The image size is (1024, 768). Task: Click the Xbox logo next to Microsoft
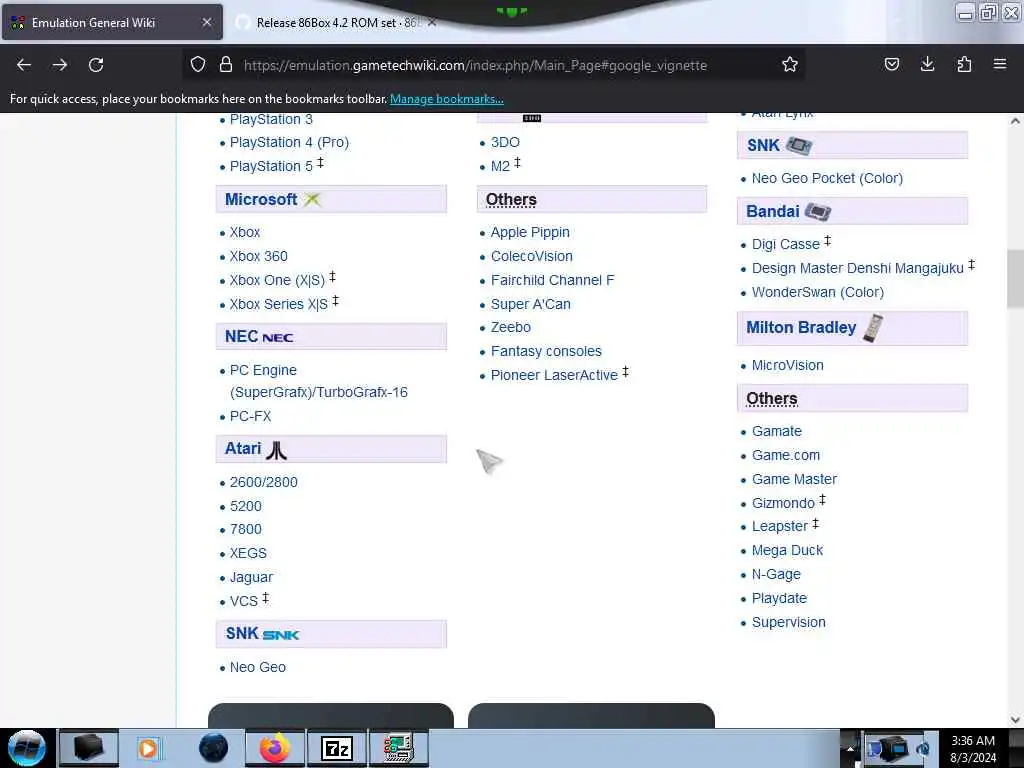312,199
